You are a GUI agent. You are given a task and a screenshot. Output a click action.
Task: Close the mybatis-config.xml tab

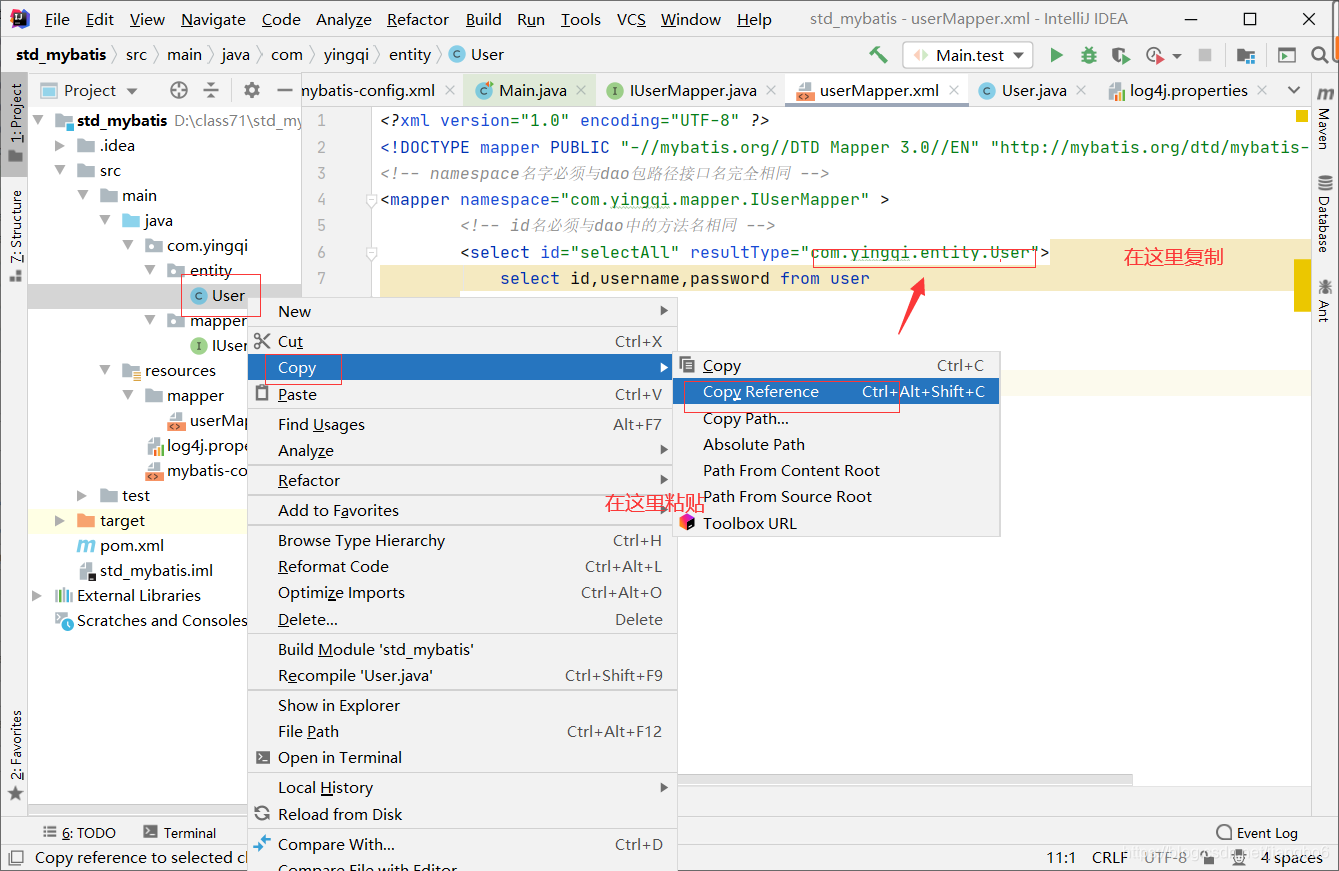pyautogui.click(x=450, y=90)
